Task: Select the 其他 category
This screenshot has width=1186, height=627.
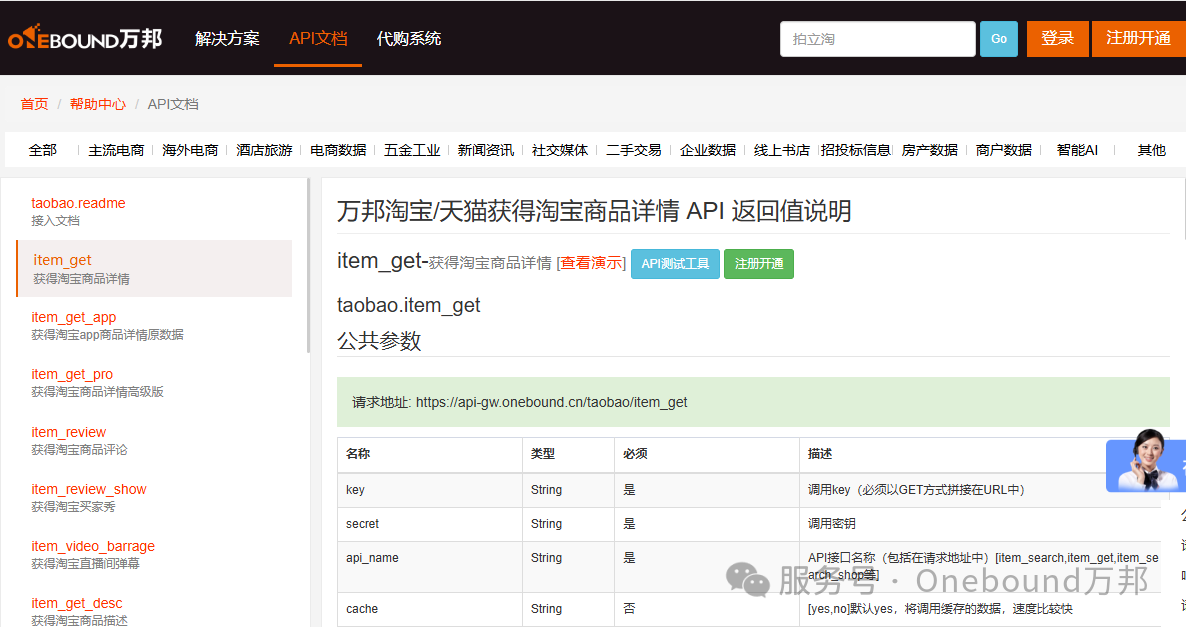Action: point(1151,151)
